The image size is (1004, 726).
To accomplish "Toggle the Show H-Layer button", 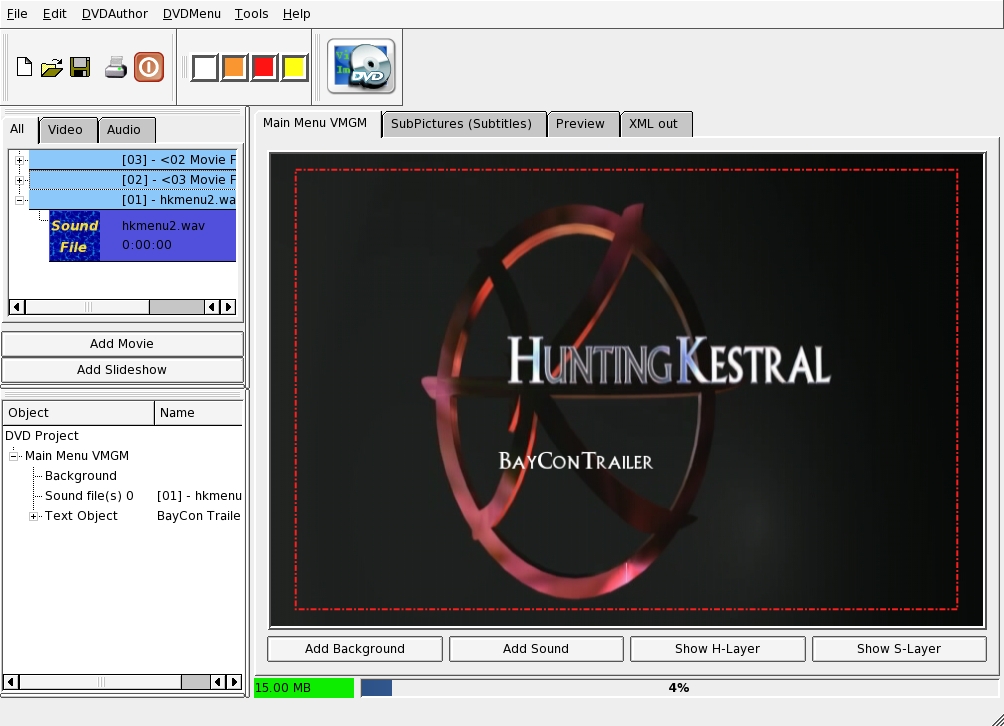I will [717, 649].
